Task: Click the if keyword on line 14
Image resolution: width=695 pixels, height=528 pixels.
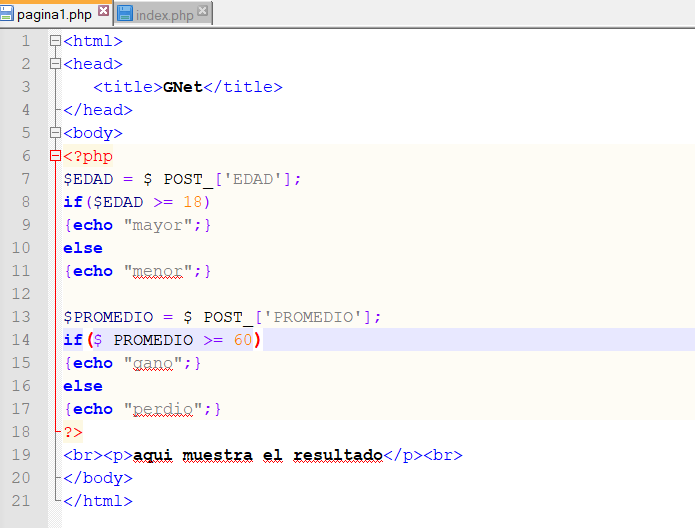Action: [x=73, y=340]
